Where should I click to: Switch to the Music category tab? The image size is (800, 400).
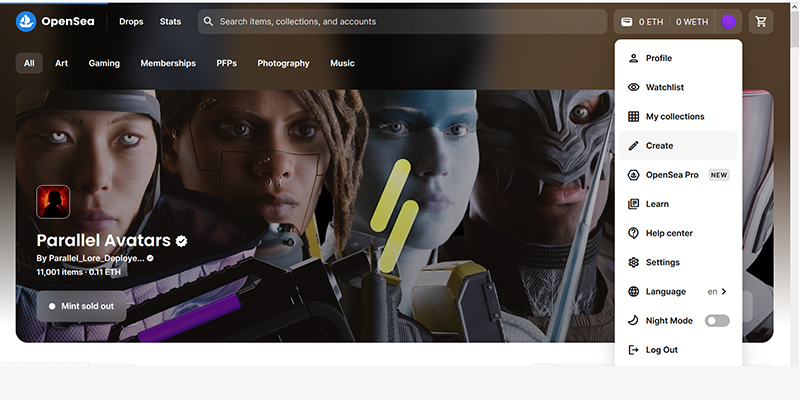pos(342,63)
